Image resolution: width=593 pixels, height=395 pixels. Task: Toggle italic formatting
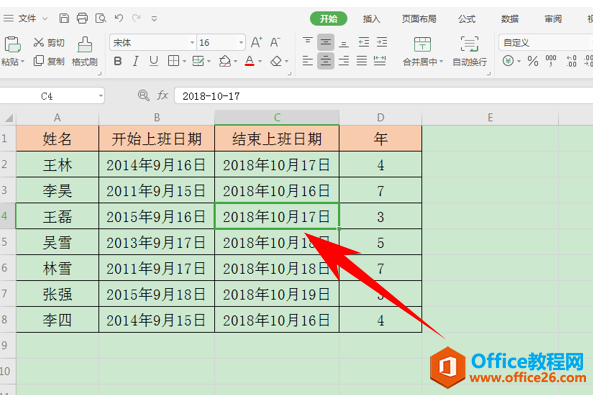pyautogui.click(x=135, y=61)
